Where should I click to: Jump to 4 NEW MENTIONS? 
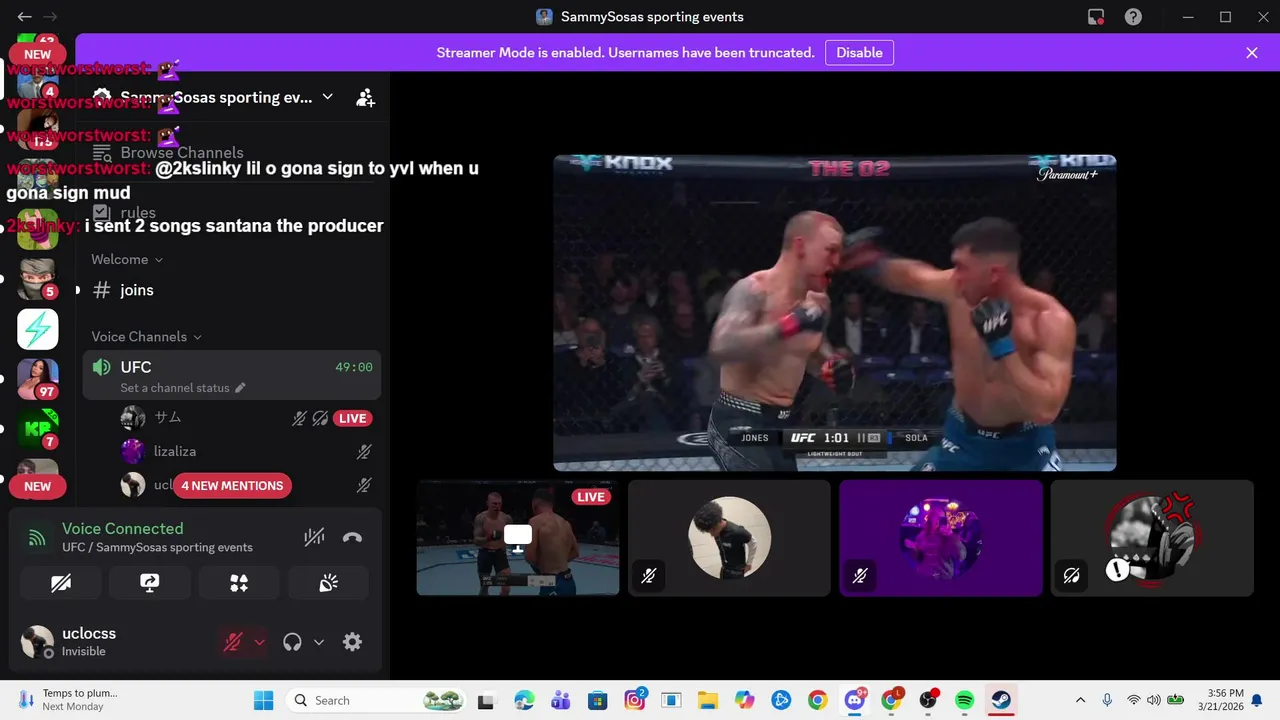232,486
